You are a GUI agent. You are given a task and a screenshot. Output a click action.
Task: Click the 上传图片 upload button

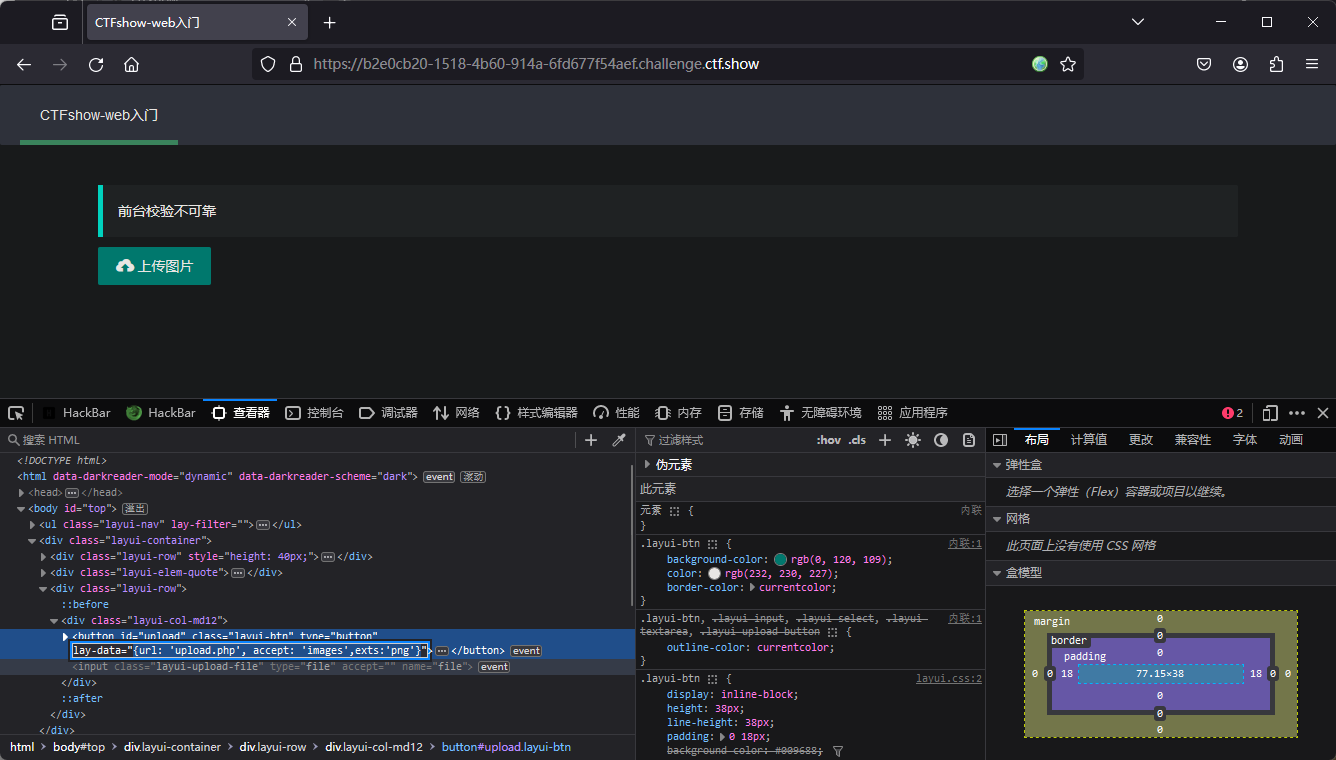click(x=154, y=266)
